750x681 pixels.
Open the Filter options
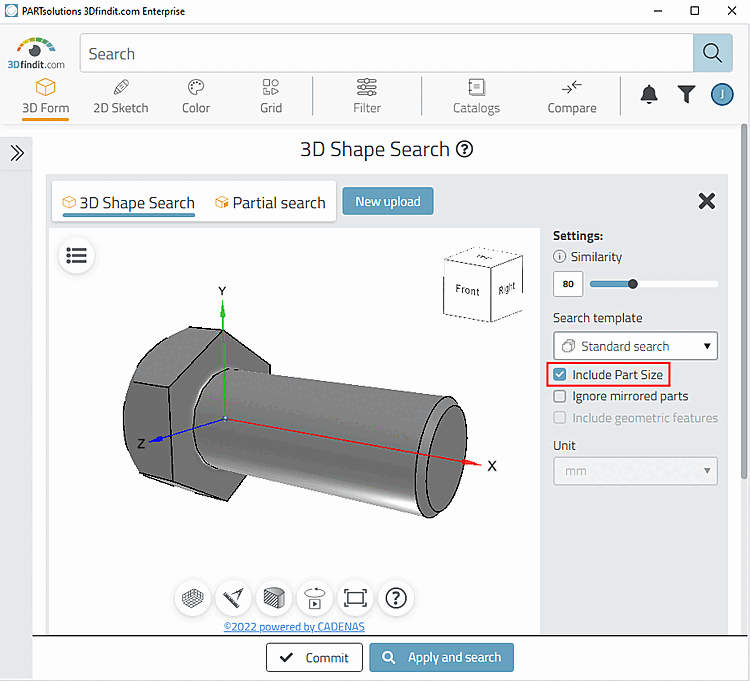click(x=367, y=96)
